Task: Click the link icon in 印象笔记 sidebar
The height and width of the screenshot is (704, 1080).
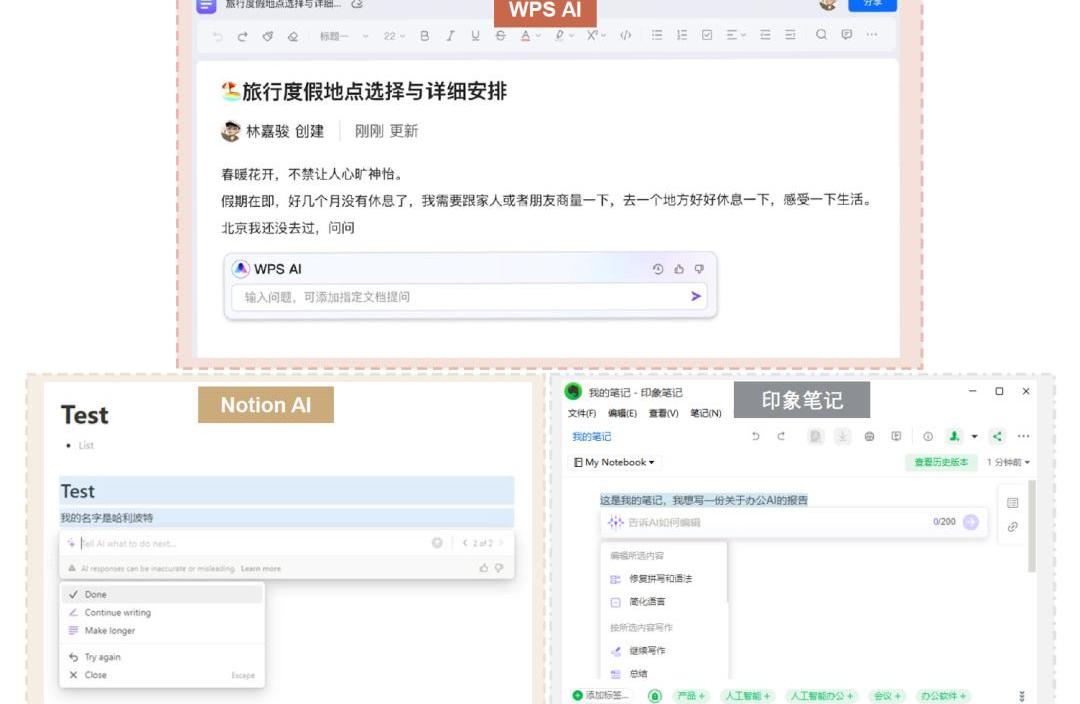Action: pos(1012,527)
